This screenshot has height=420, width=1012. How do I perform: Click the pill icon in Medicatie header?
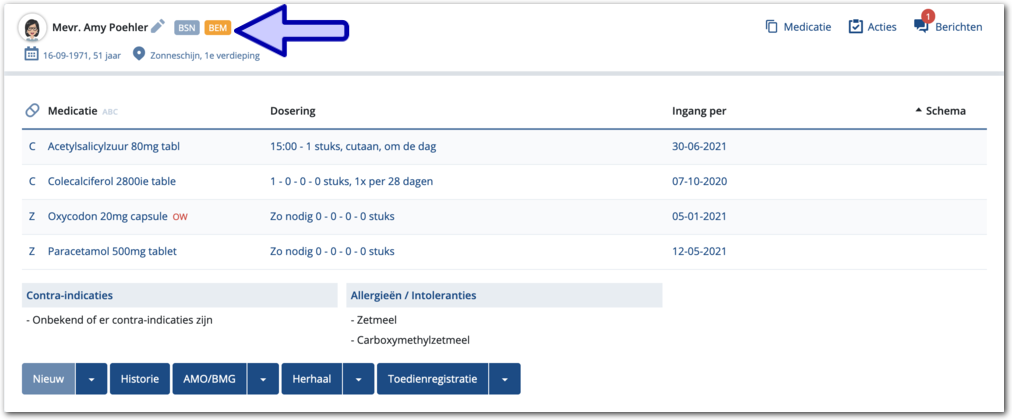point(32,110)
